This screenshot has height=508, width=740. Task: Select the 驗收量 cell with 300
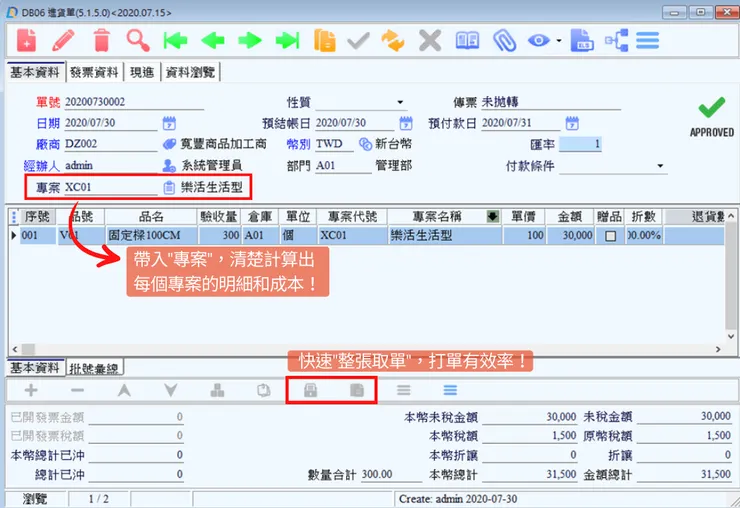click(x=219, y=236)
